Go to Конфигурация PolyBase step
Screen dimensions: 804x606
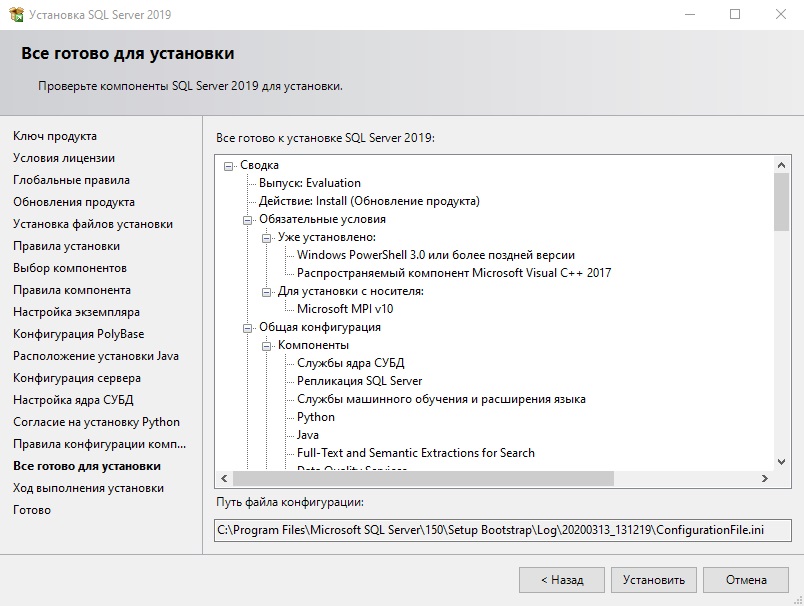[78, 334]
